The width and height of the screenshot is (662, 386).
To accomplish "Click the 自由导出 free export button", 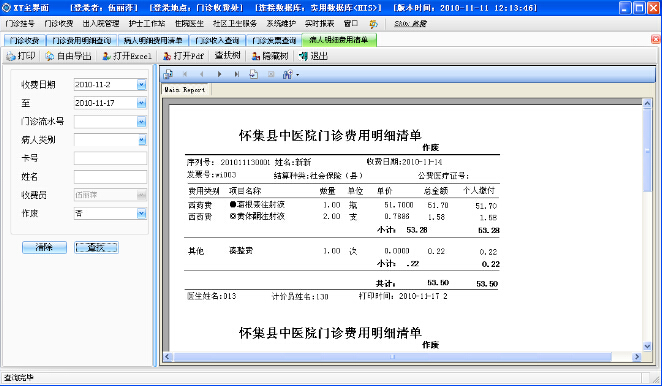I will [x=68, y=56].
